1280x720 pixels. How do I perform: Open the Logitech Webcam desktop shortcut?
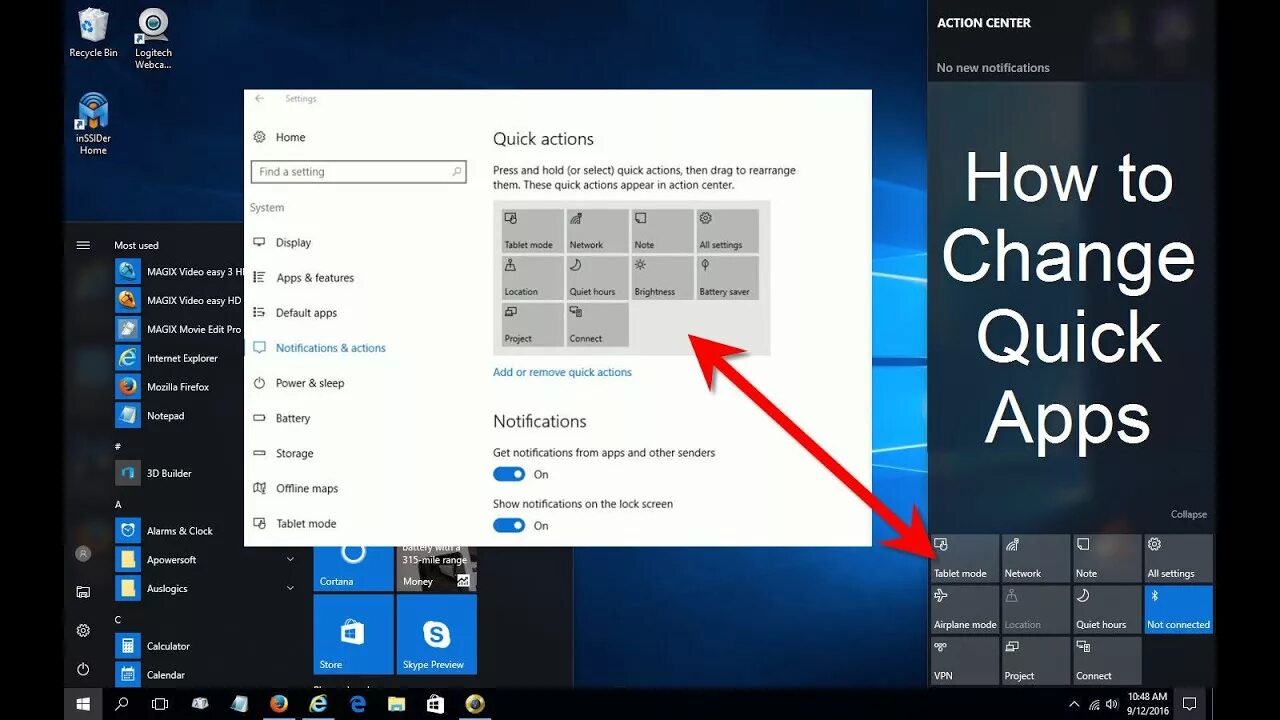click(x=153, y=39)
